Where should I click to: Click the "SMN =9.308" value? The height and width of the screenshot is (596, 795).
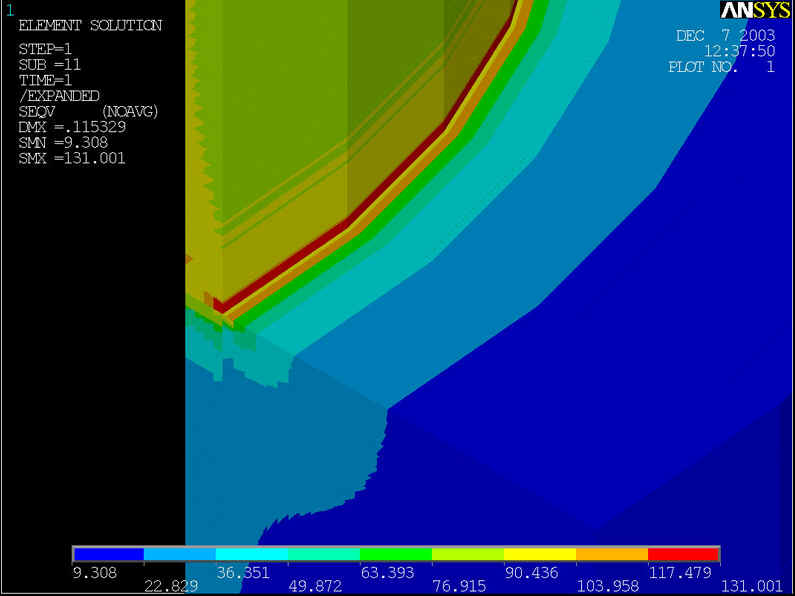63,143
